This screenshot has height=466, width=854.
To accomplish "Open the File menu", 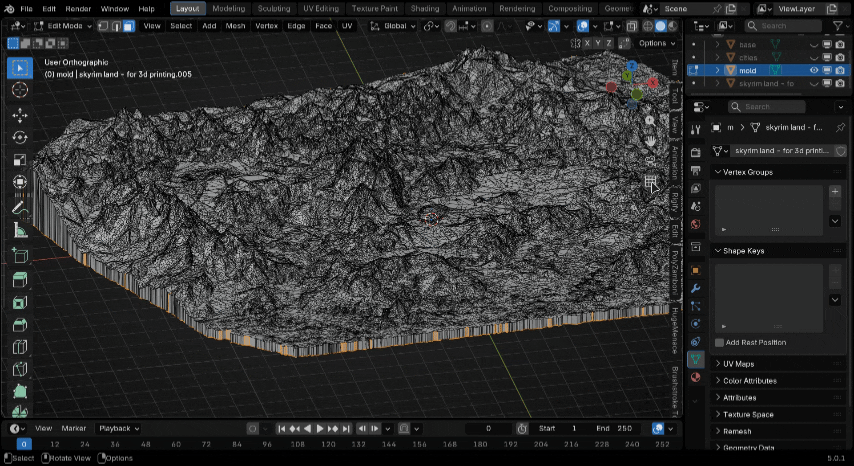I will pos(26,9).
